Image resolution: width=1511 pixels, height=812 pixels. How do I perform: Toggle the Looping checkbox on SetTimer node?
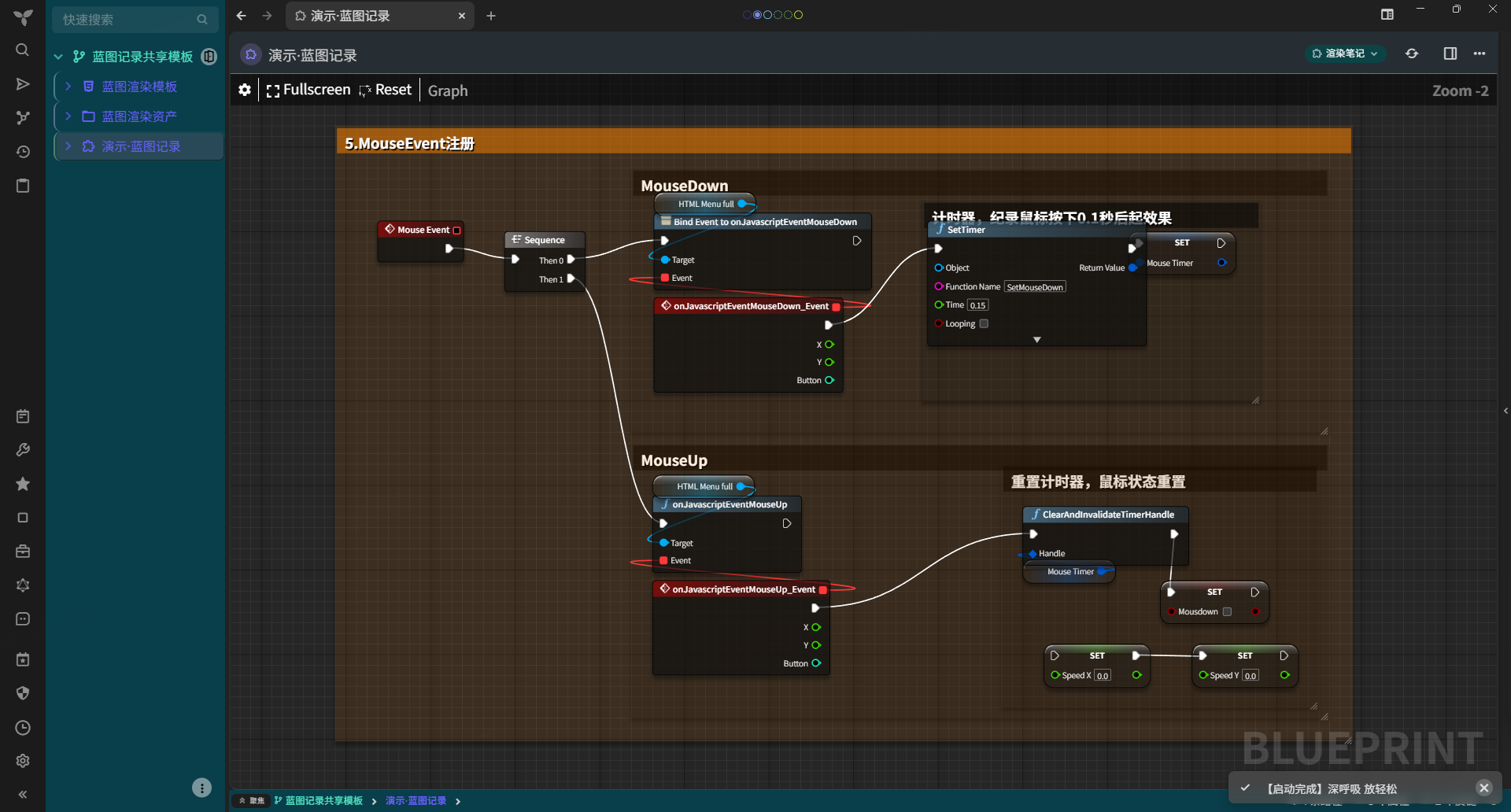tap(984, 323)
